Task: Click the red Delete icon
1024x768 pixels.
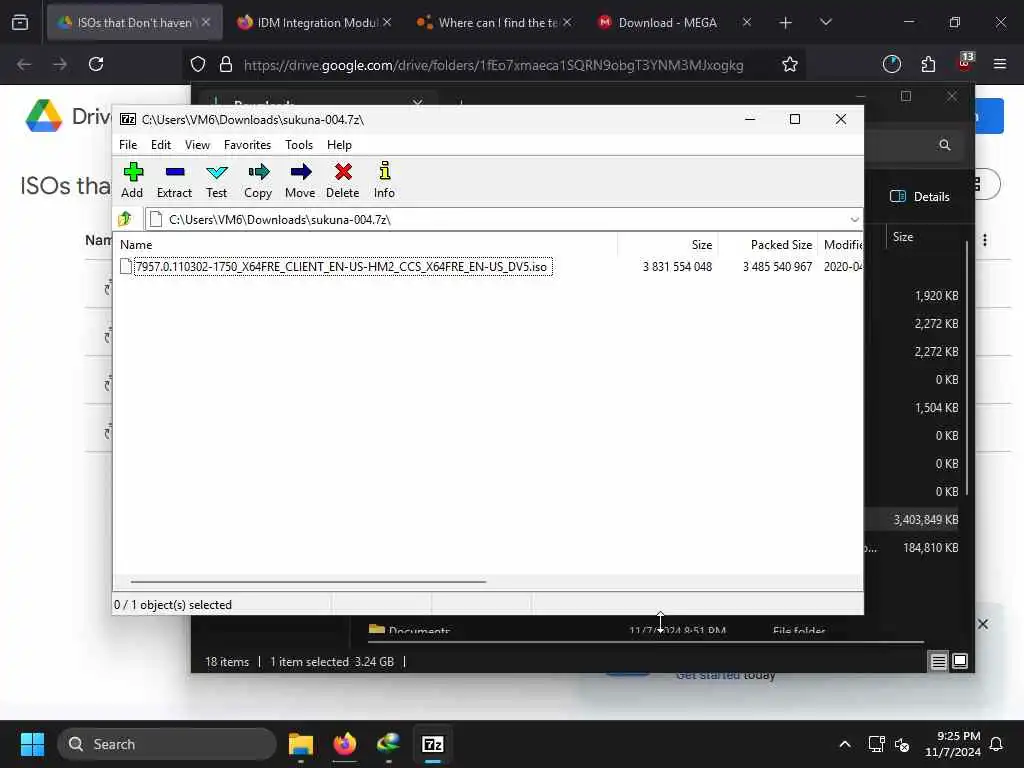Action: (343, 180)
